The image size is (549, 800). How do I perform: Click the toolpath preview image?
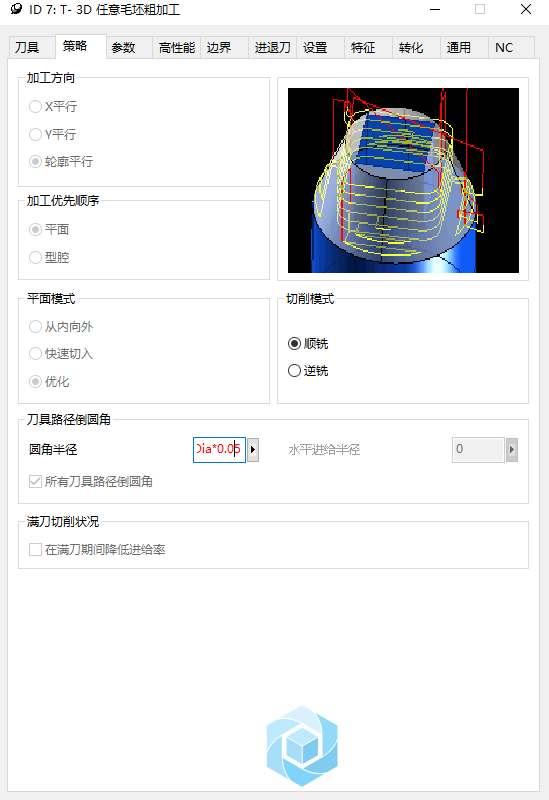pyautogui.click(x=403, y=180)
